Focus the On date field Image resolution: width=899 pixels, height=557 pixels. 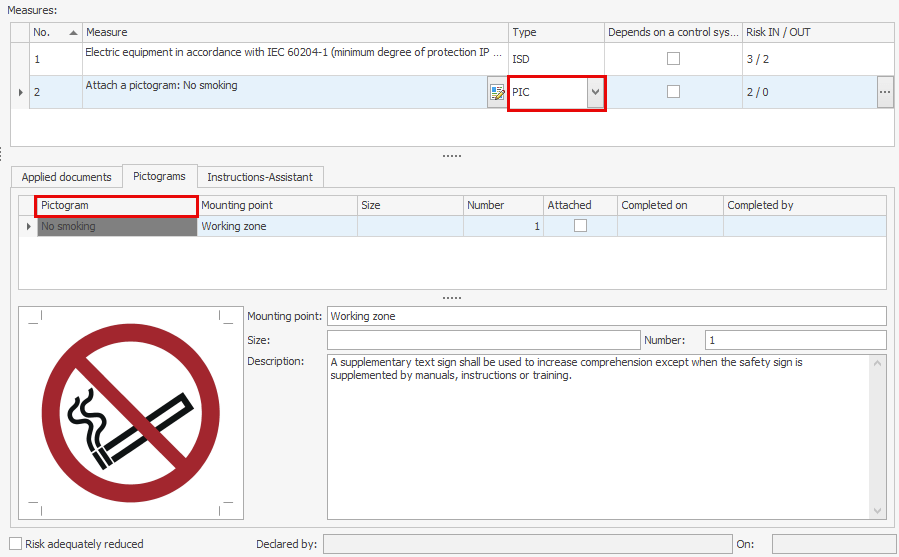pyautogui.click(x=834, y=544)
